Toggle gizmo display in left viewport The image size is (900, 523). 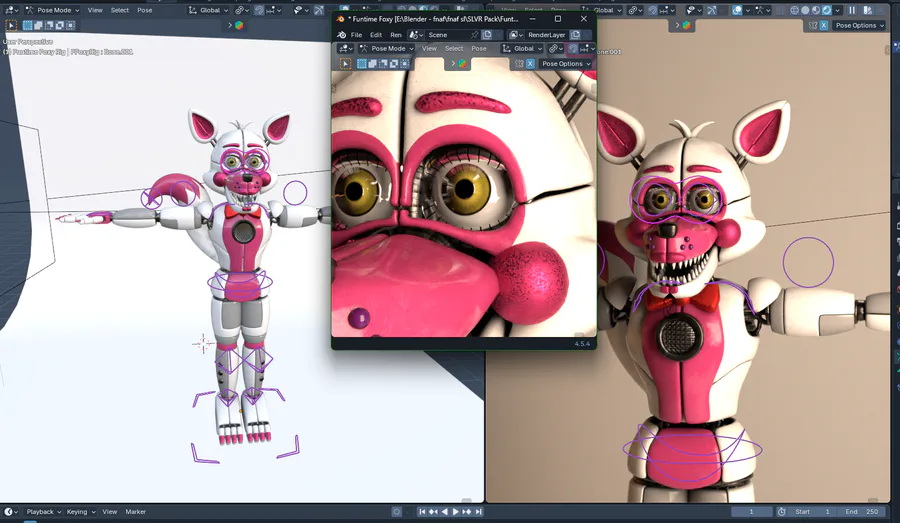coord(319,10)
